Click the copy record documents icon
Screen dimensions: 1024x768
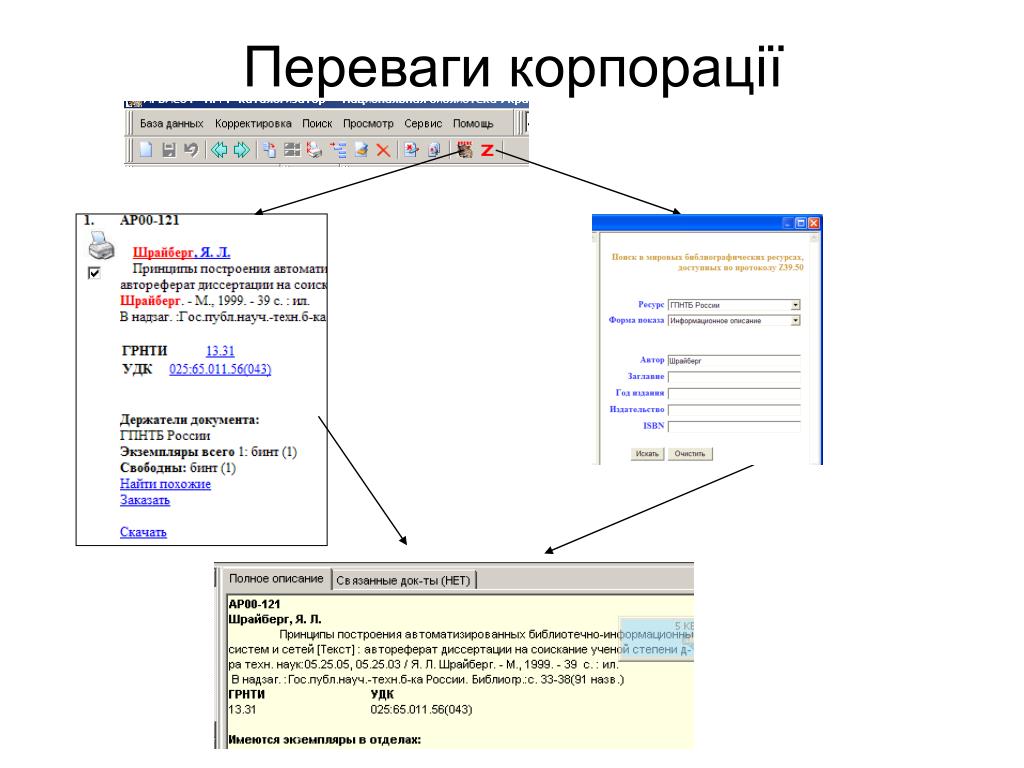point(269,150)
